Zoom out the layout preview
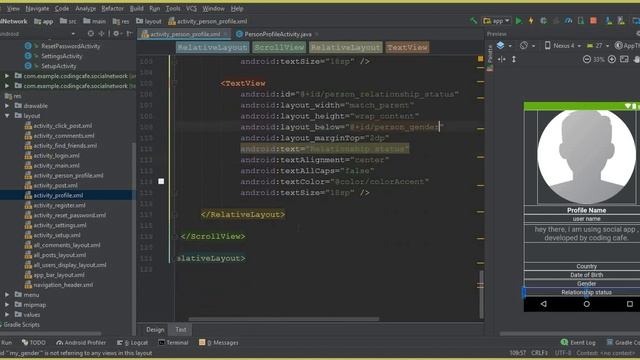 tap(587, 59)
